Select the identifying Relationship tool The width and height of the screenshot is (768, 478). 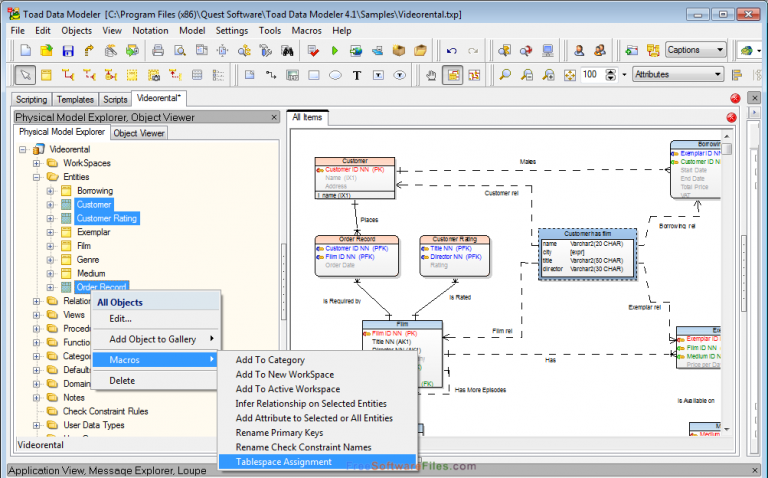68,75
